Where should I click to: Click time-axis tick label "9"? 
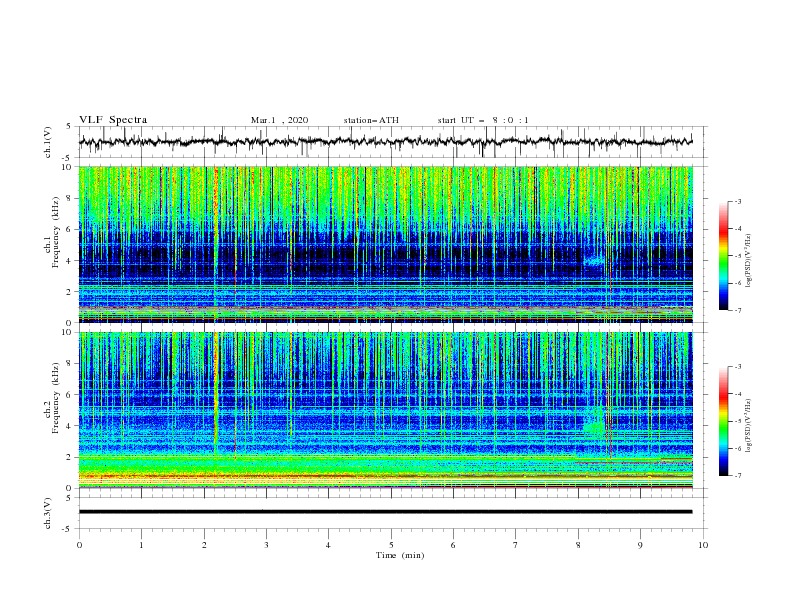click(640, 545)
